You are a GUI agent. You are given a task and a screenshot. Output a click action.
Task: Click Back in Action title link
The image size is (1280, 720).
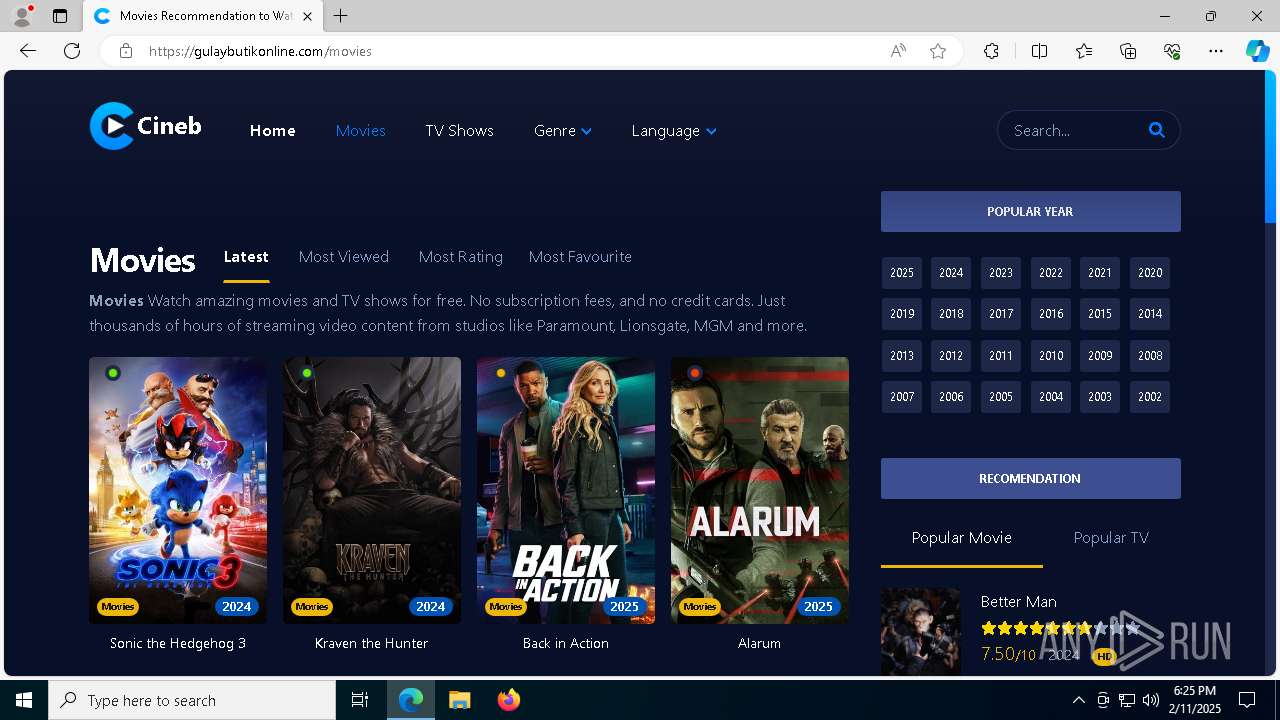[566, 643]
